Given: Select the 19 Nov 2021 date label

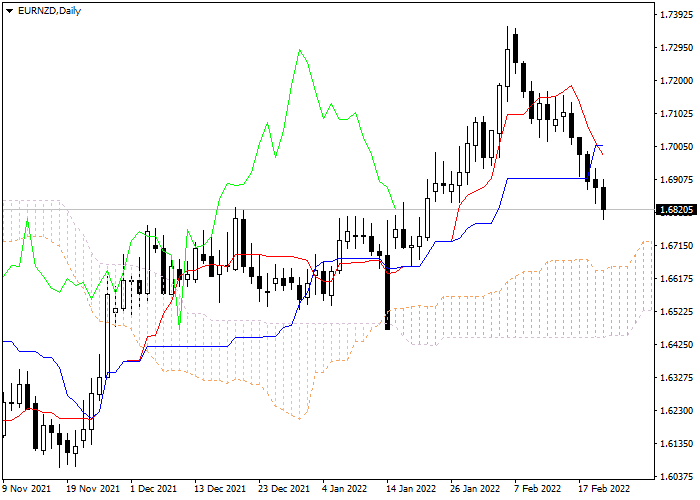Looking at the screenshot, I should [92, 489].
